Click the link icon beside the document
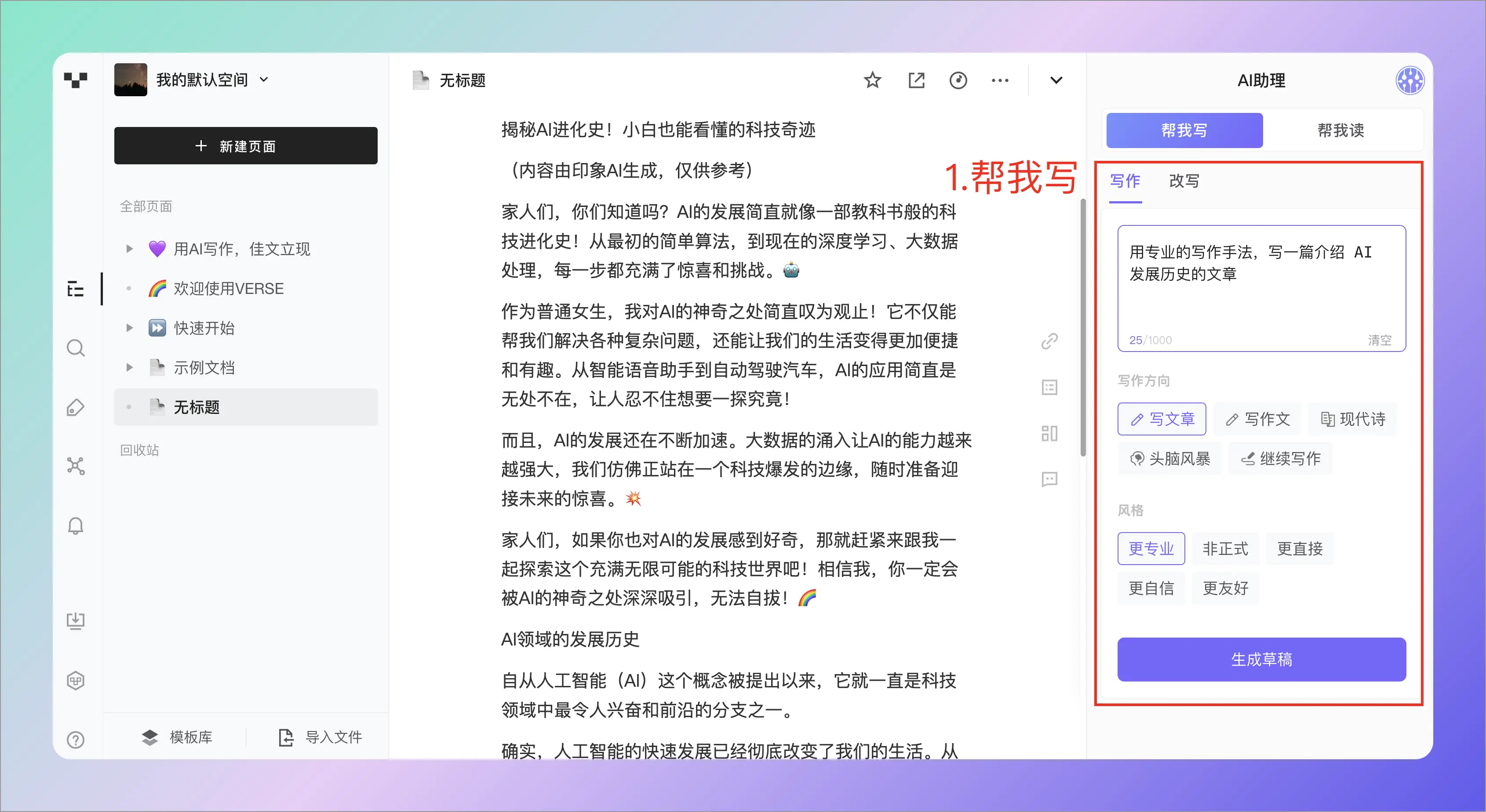This screenshot has height=812, width=1486. point(1049,341)
